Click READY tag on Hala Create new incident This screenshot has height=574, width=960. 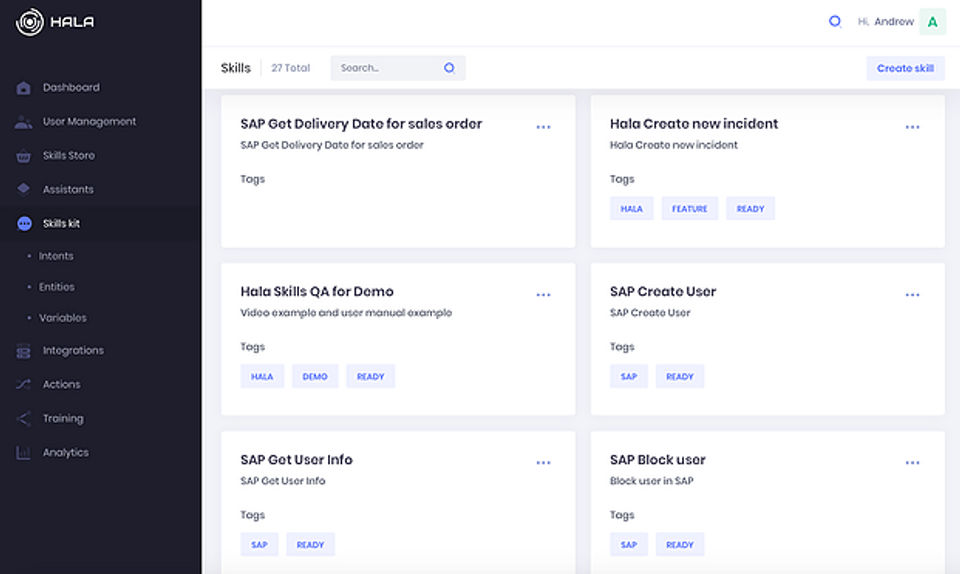(750, 209)
